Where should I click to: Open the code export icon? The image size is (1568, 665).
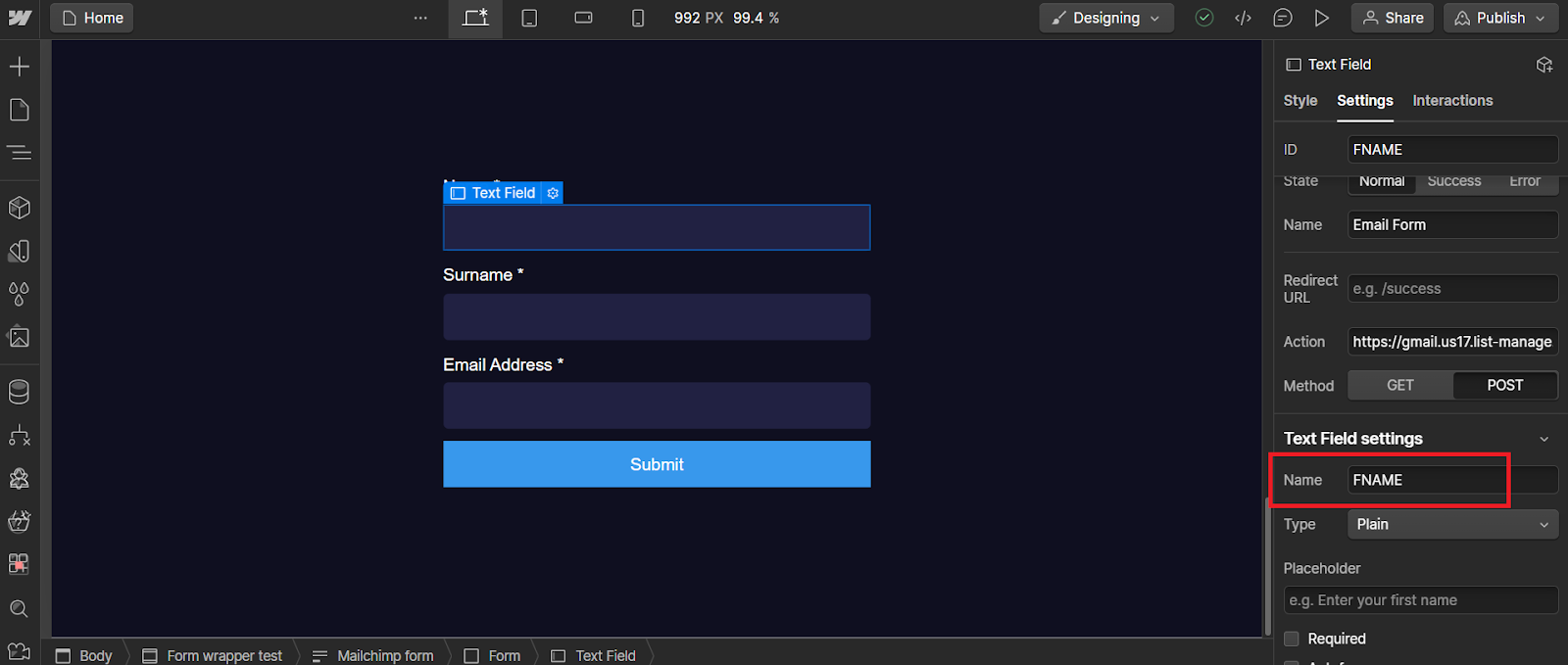tap(1243, 18)
